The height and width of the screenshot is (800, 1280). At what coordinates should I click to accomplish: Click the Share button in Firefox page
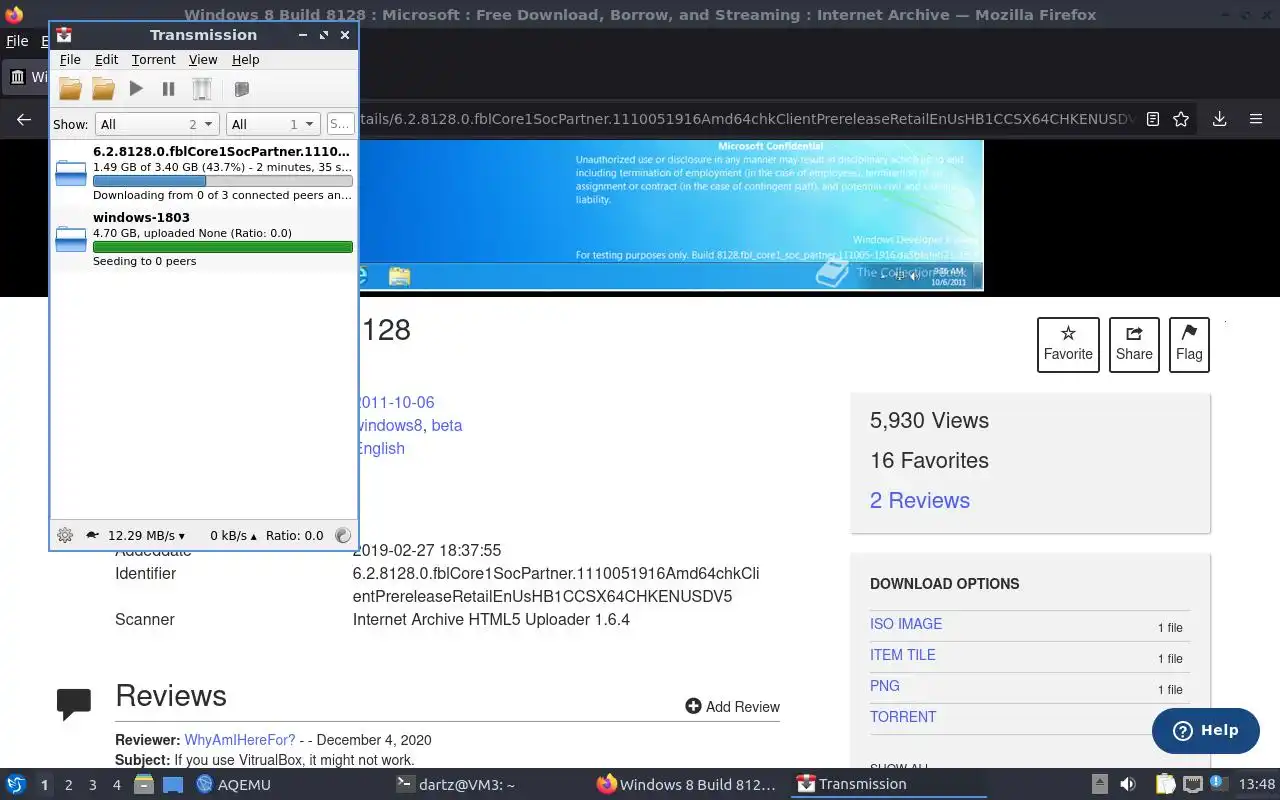tap(1134, 345)
